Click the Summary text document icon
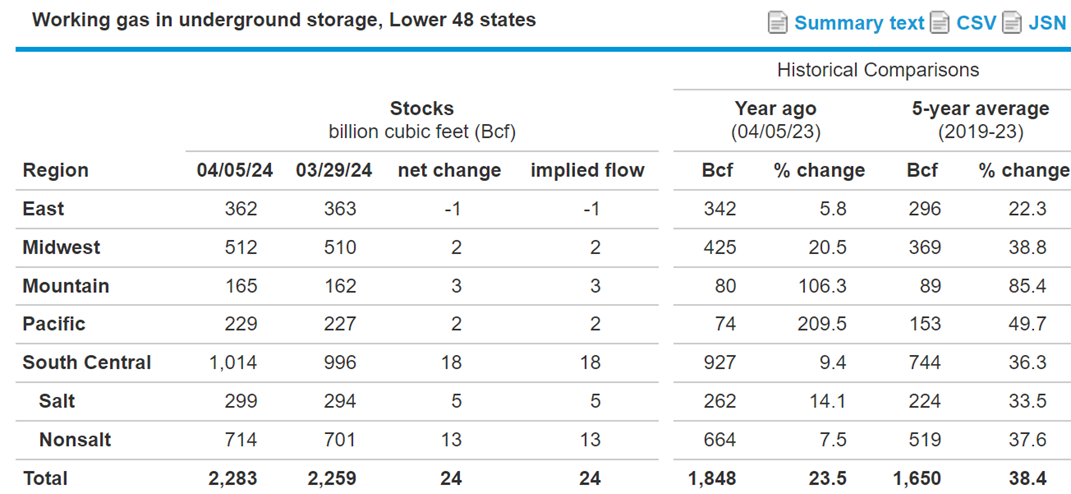 [x=777, y=23]
